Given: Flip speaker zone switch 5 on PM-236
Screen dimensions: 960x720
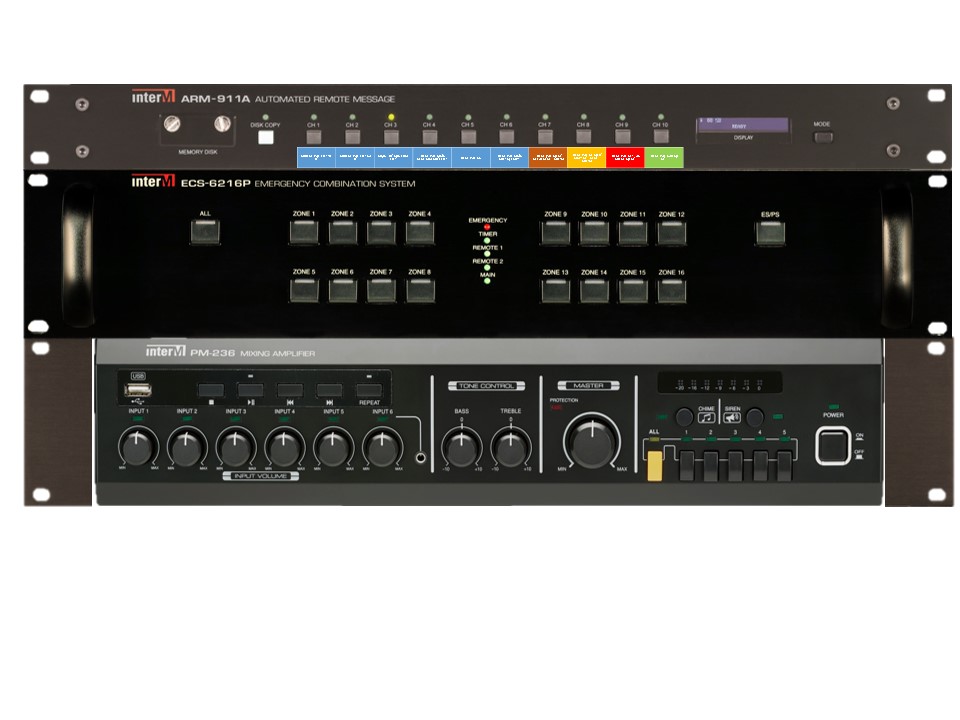Looking at the screenshot, I should point(784,465).
